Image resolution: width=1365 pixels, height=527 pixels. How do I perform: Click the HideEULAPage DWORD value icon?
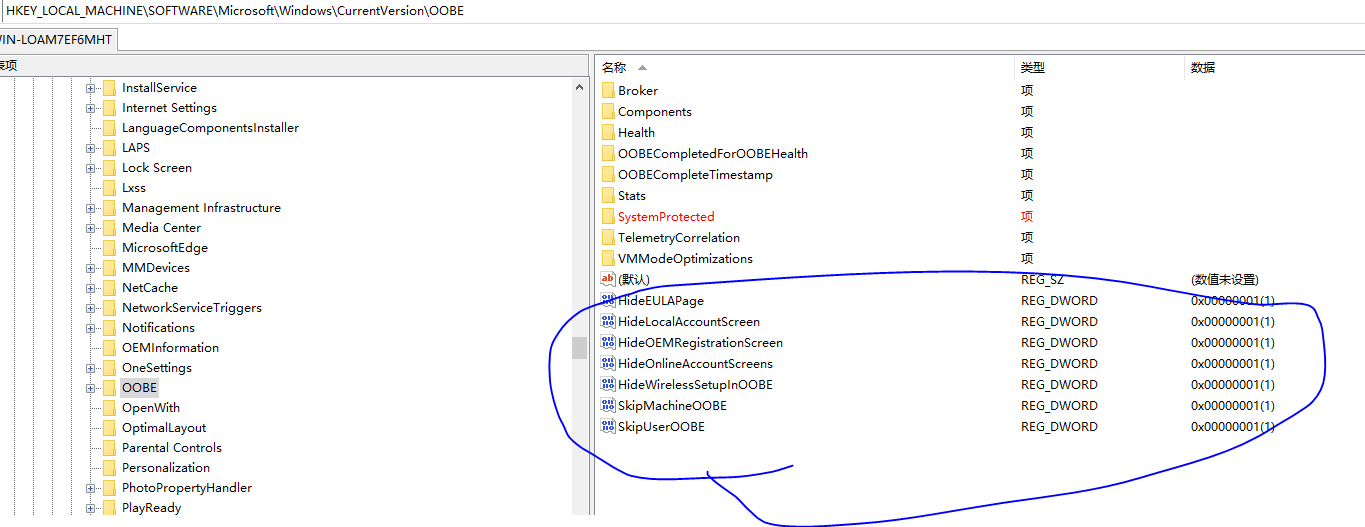click(608, 301)
